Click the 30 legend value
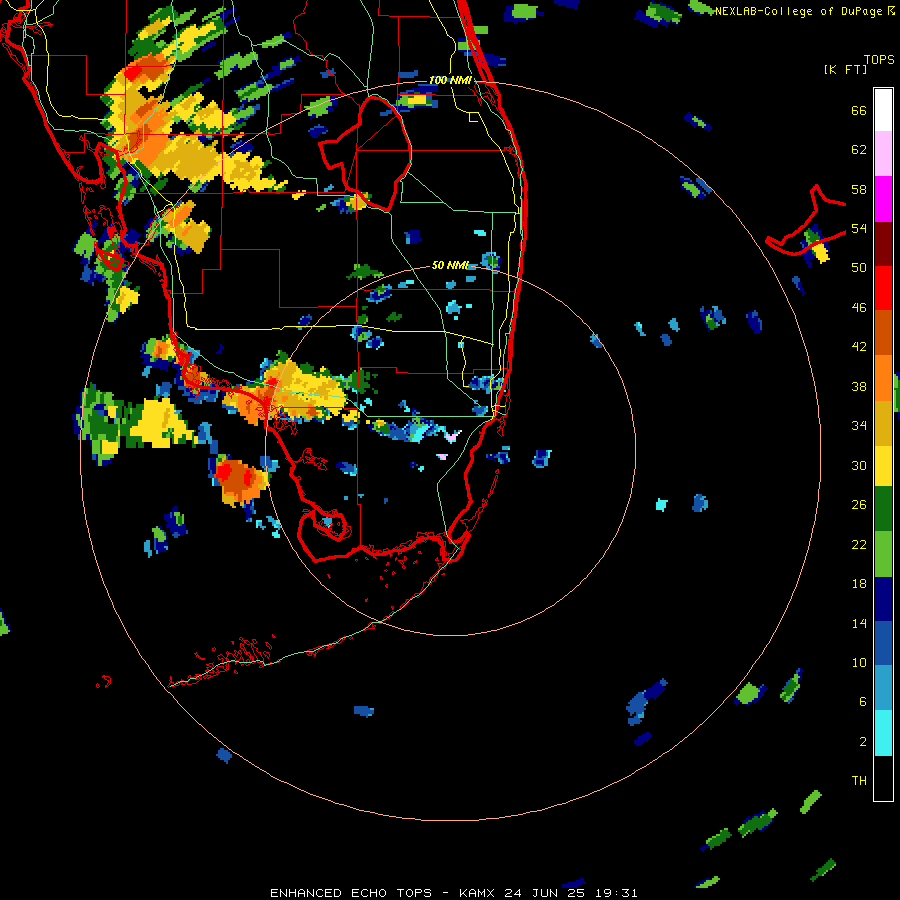 coord(859,465)
